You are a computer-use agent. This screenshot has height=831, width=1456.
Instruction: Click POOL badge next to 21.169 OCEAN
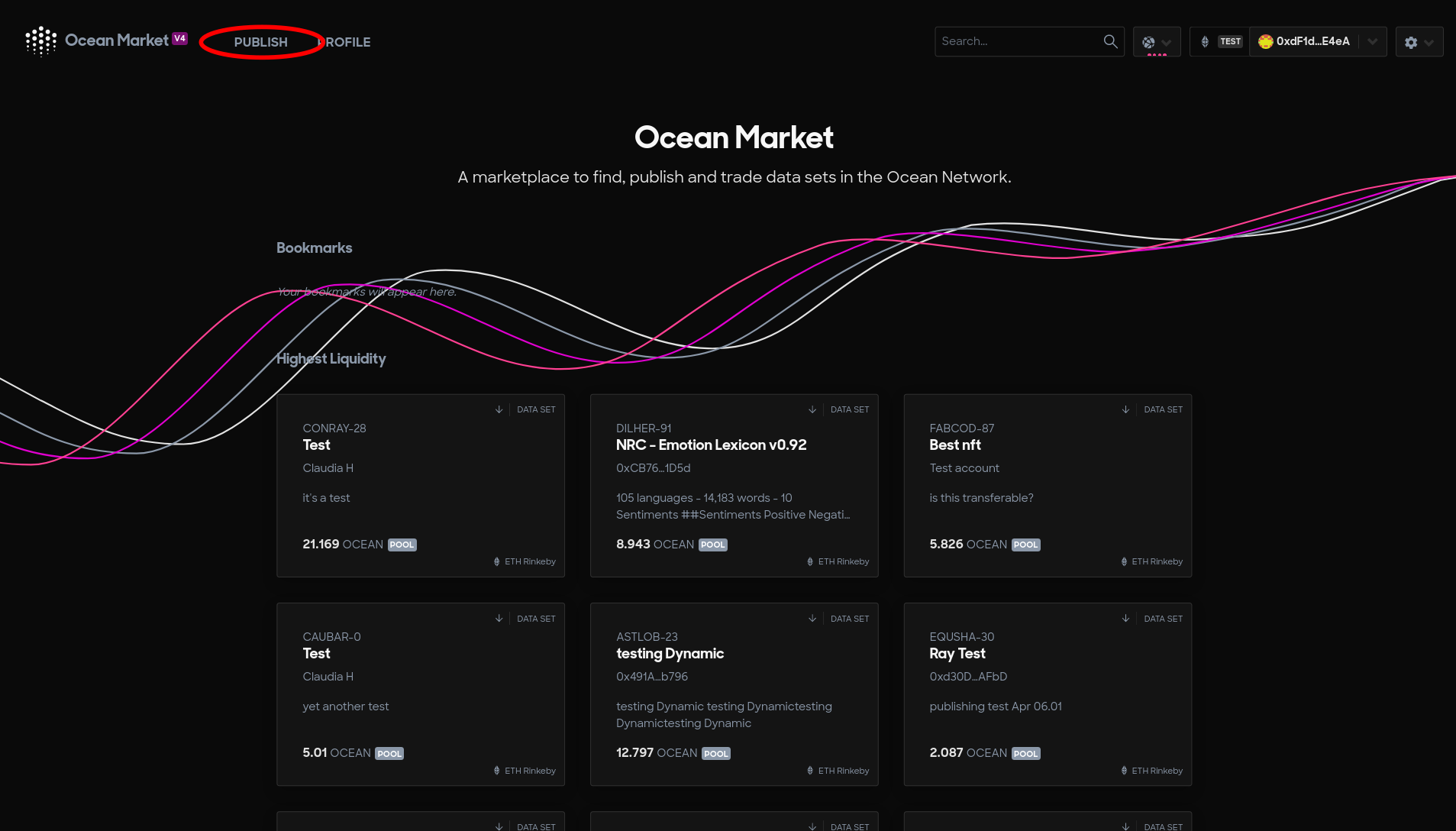[x=402, y=545]
